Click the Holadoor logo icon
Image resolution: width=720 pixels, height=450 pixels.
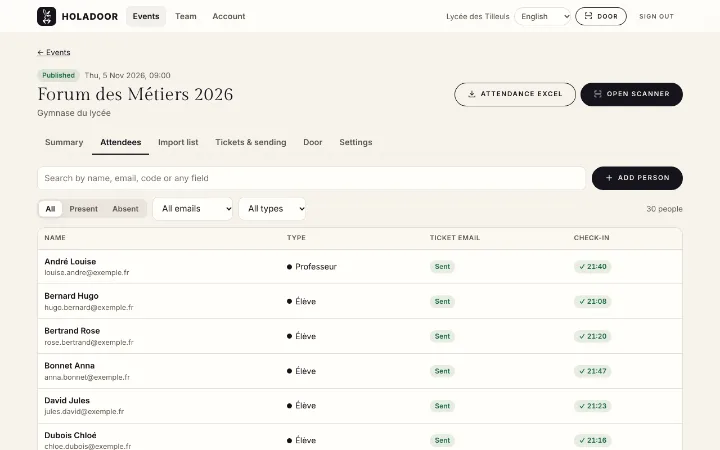point(46,17)
